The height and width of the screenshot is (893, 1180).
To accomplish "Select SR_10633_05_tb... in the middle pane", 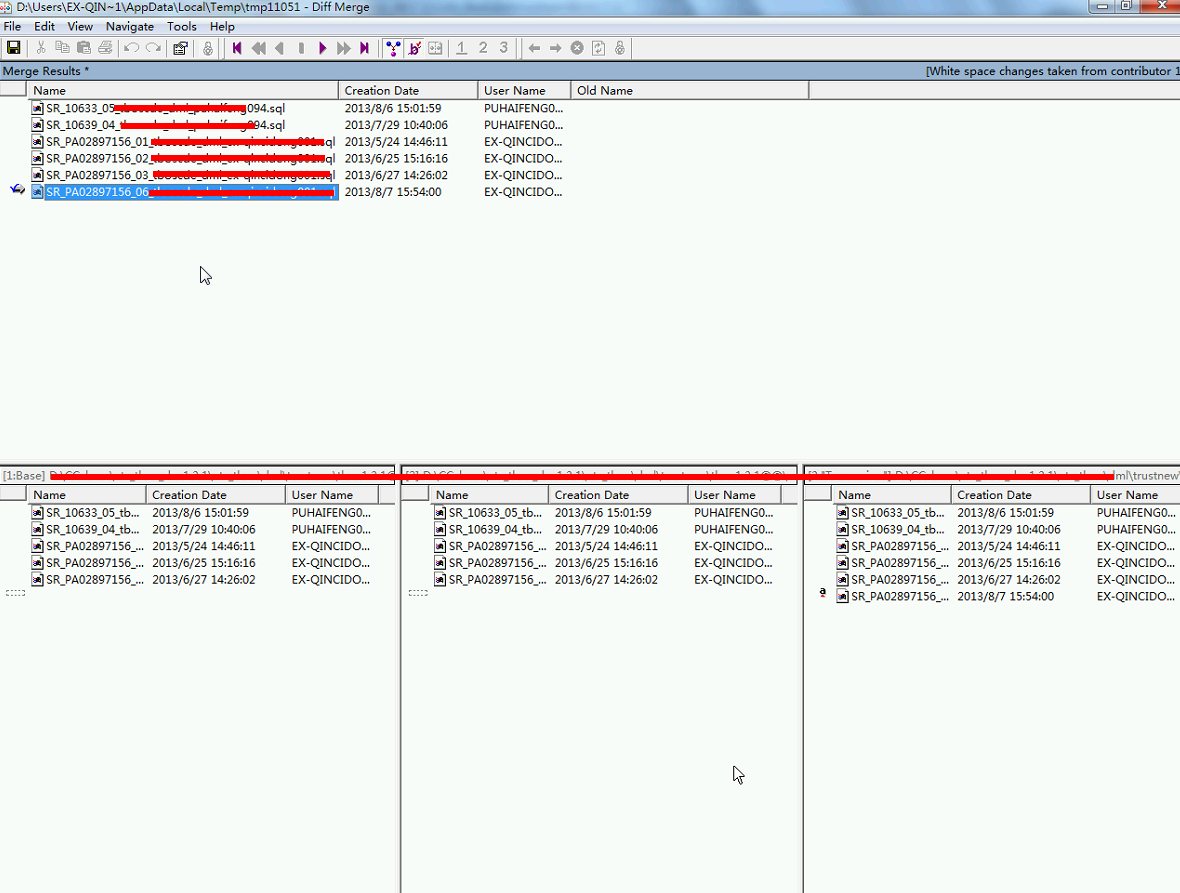I will (x=488, y=512).
